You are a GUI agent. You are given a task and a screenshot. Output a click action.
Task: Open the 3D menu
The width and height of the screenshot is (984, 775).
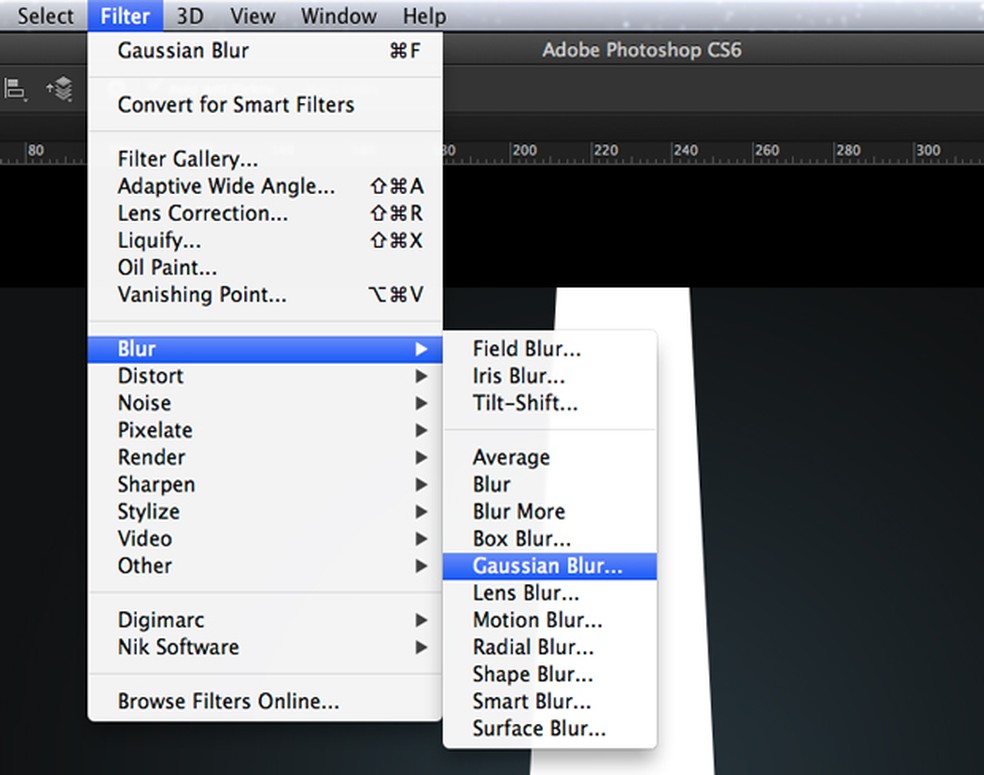[x=190, y=16]
